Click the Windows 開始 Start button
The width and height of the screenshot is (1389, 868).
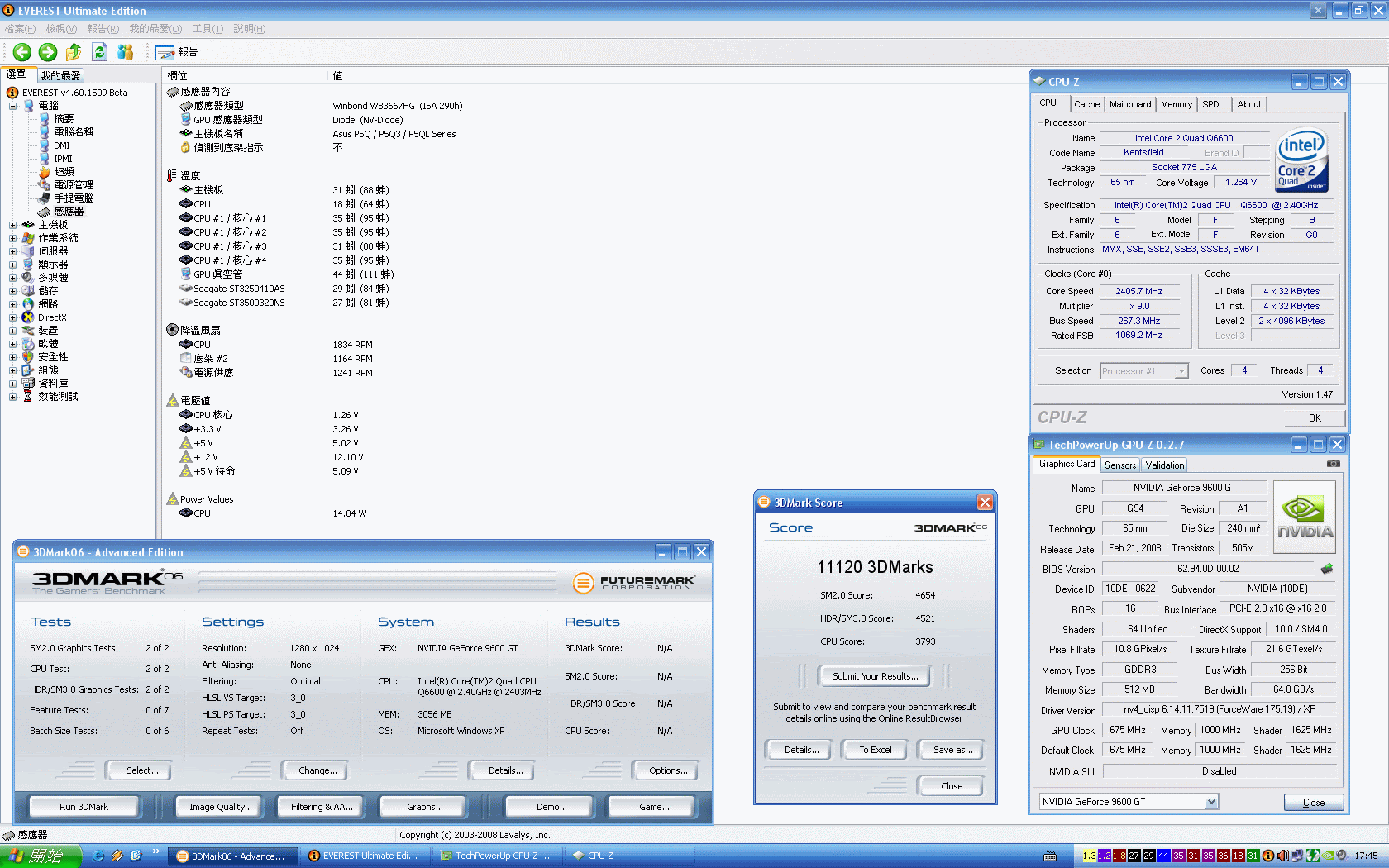pyautogui.click(x=41, y=856)
